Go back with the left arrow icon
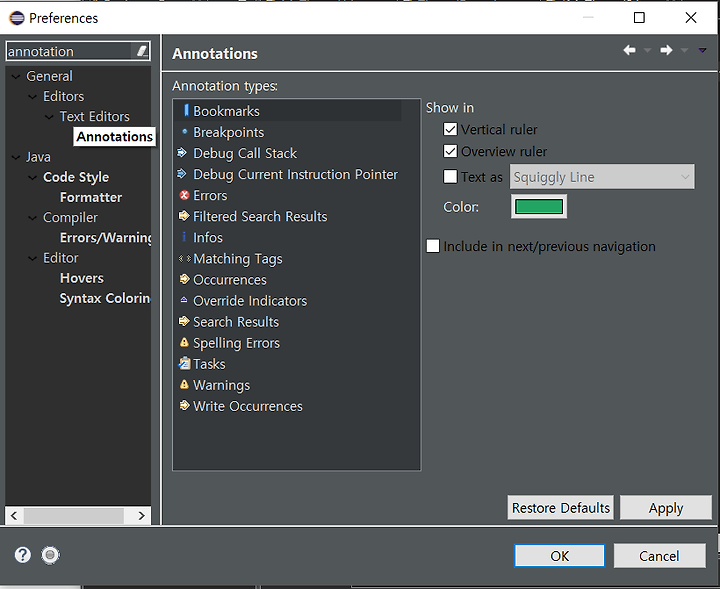This screenshot has width=720, height=589. [630, 50]
